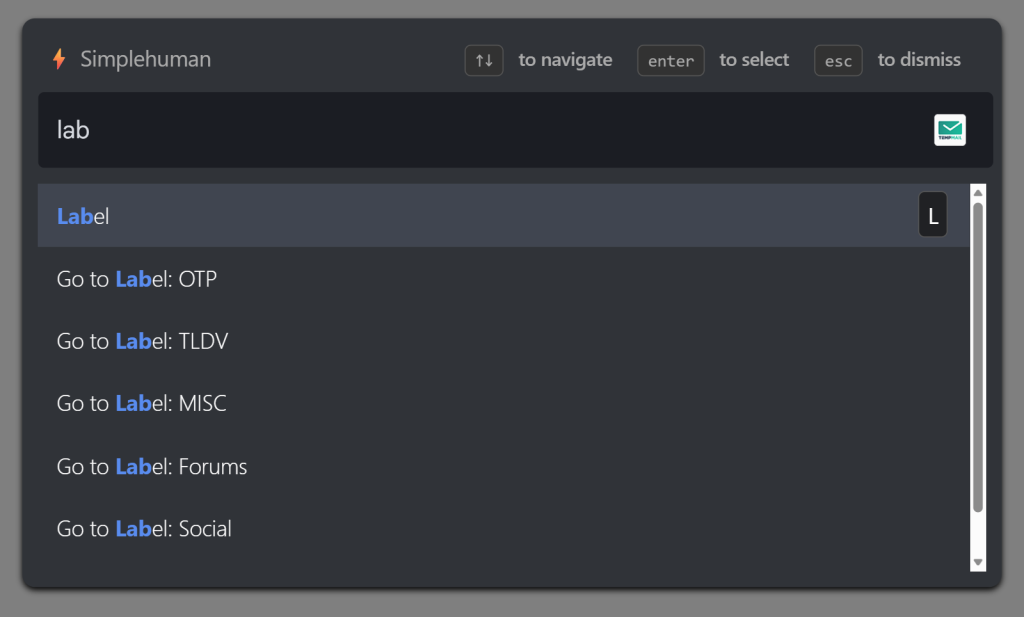
Task: Click the L shortcut badge
Action: coord(933,216)
